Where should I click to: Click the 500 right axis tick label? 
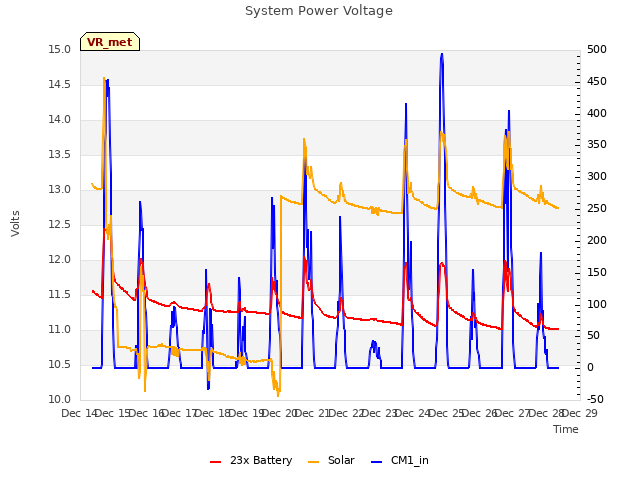click(597, 50)
